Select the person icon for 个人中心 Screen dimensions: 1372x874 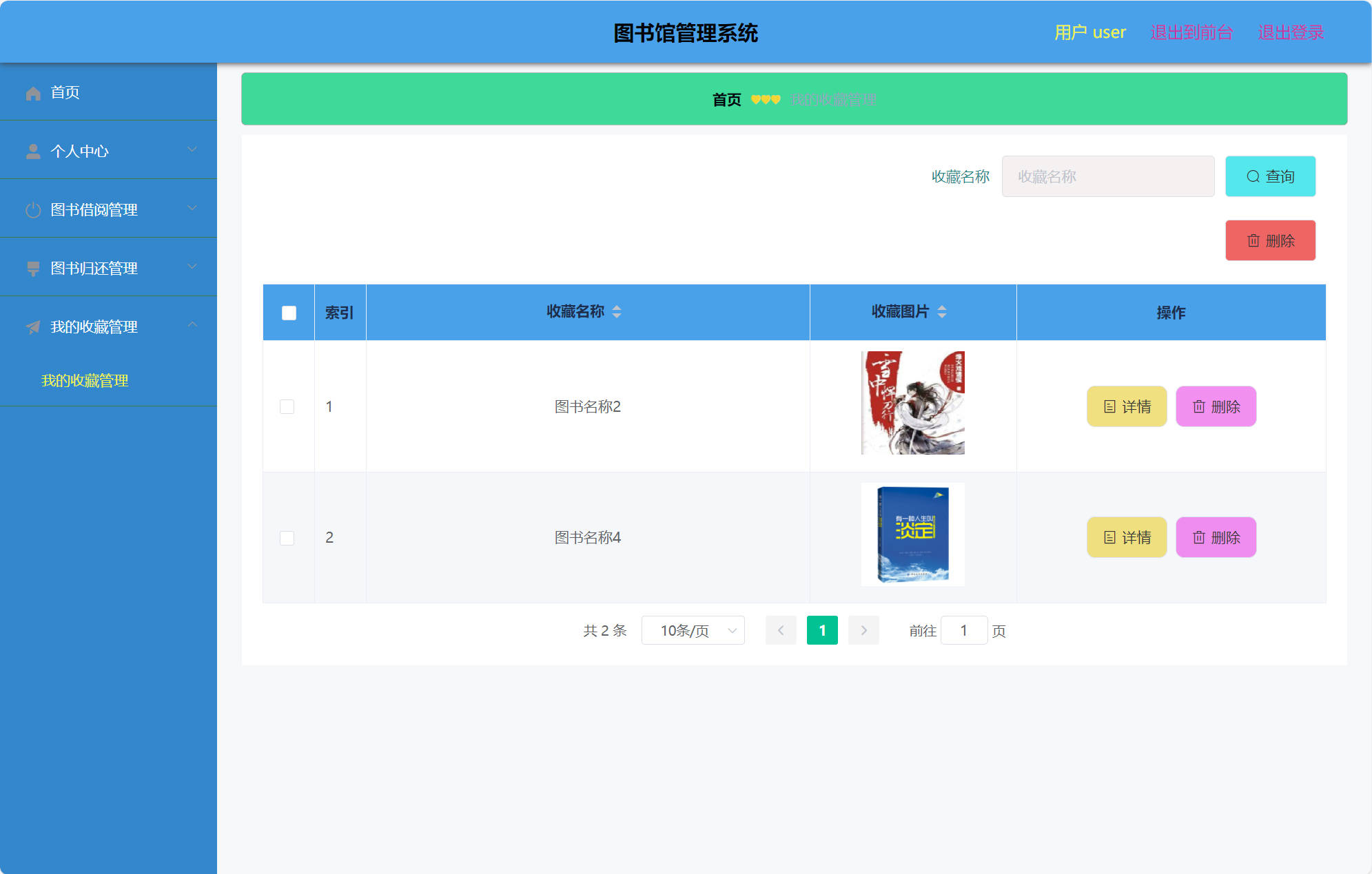pyautogui.click(x=34, y=151)
